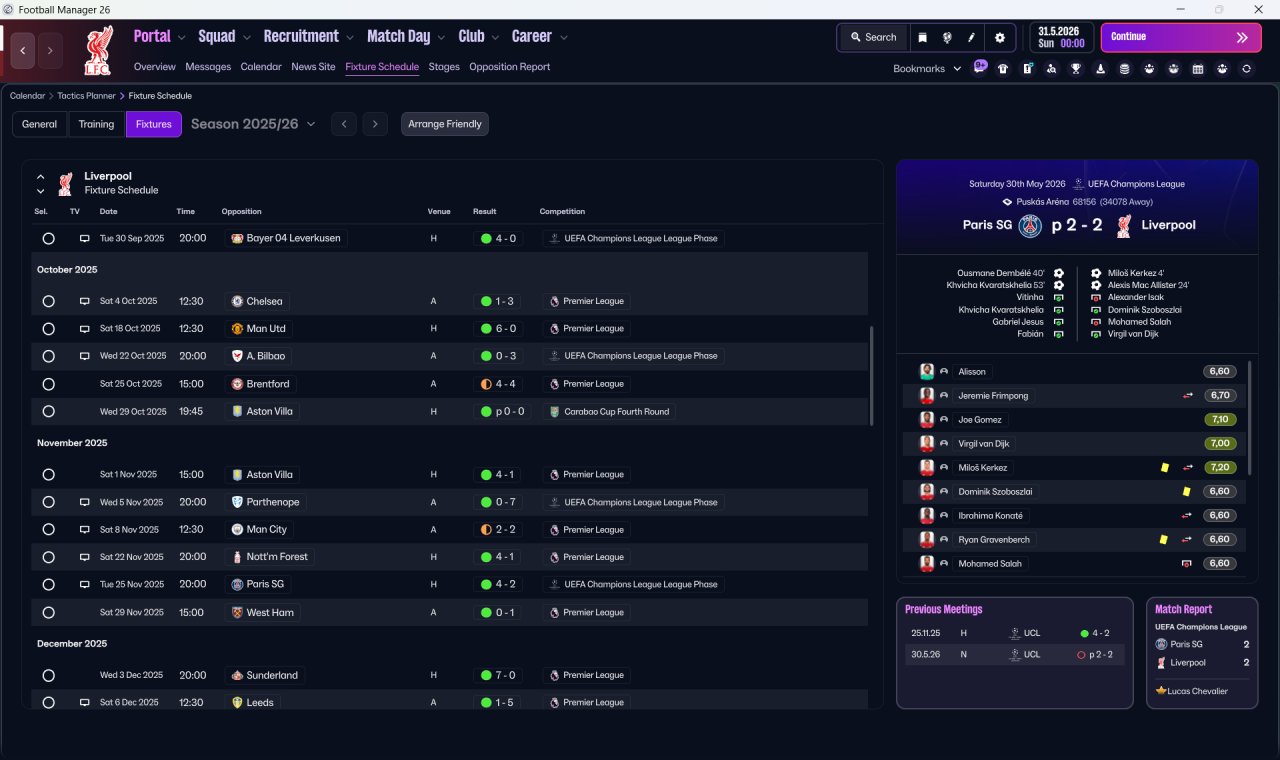Open the 9+ messages notification icon
This screenshot has width=1280, height=760.
click(979, 67)
